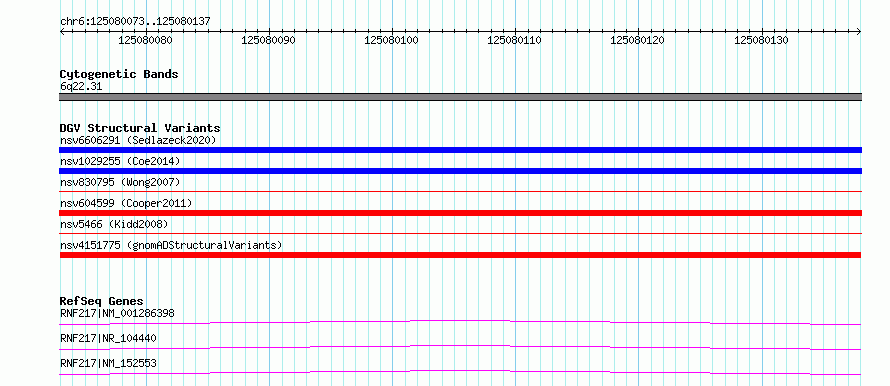Select the RefSeq Genes track title
890x386 pixels.
(102, 301)
